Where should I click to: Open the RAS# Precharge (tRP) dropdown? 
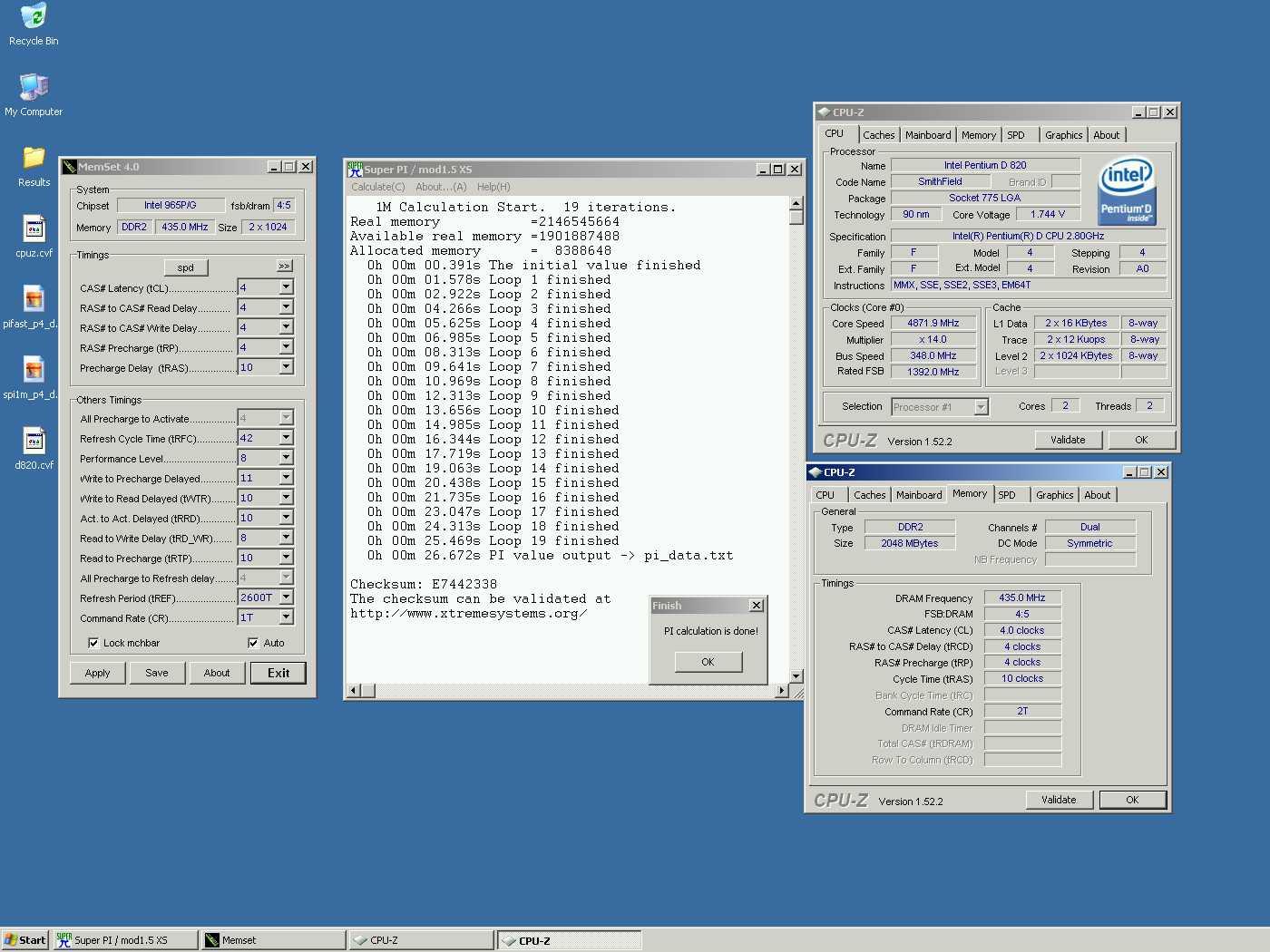click(x=286, y=347)
